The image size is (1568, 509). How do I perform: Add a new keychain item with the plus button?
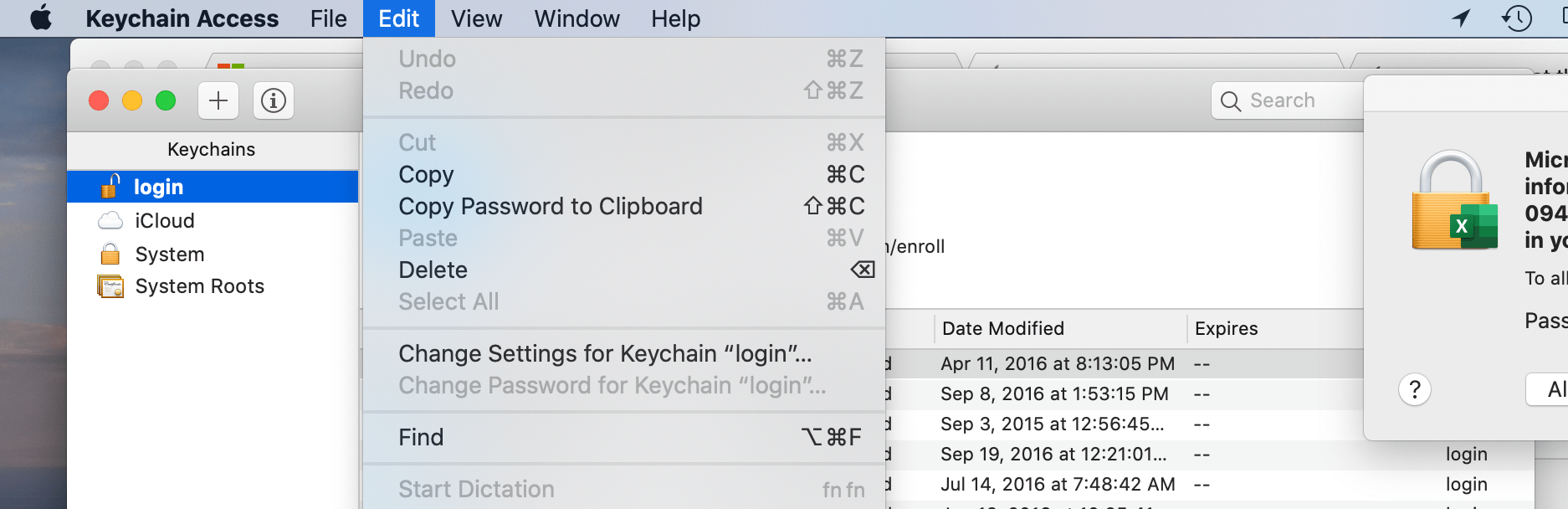(218, 100)
